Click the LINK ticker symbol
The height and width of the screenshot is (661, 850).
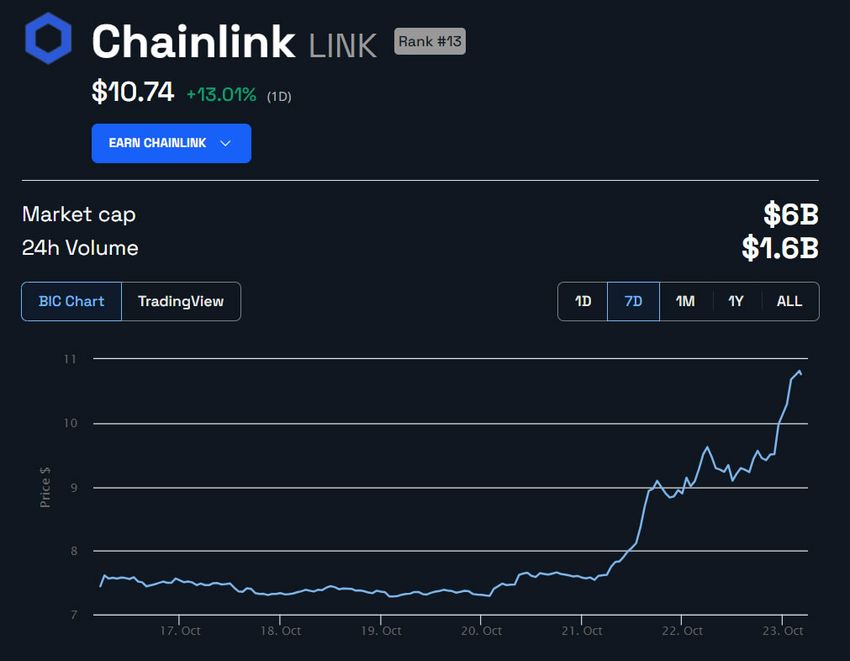click(x=342, y=42)
